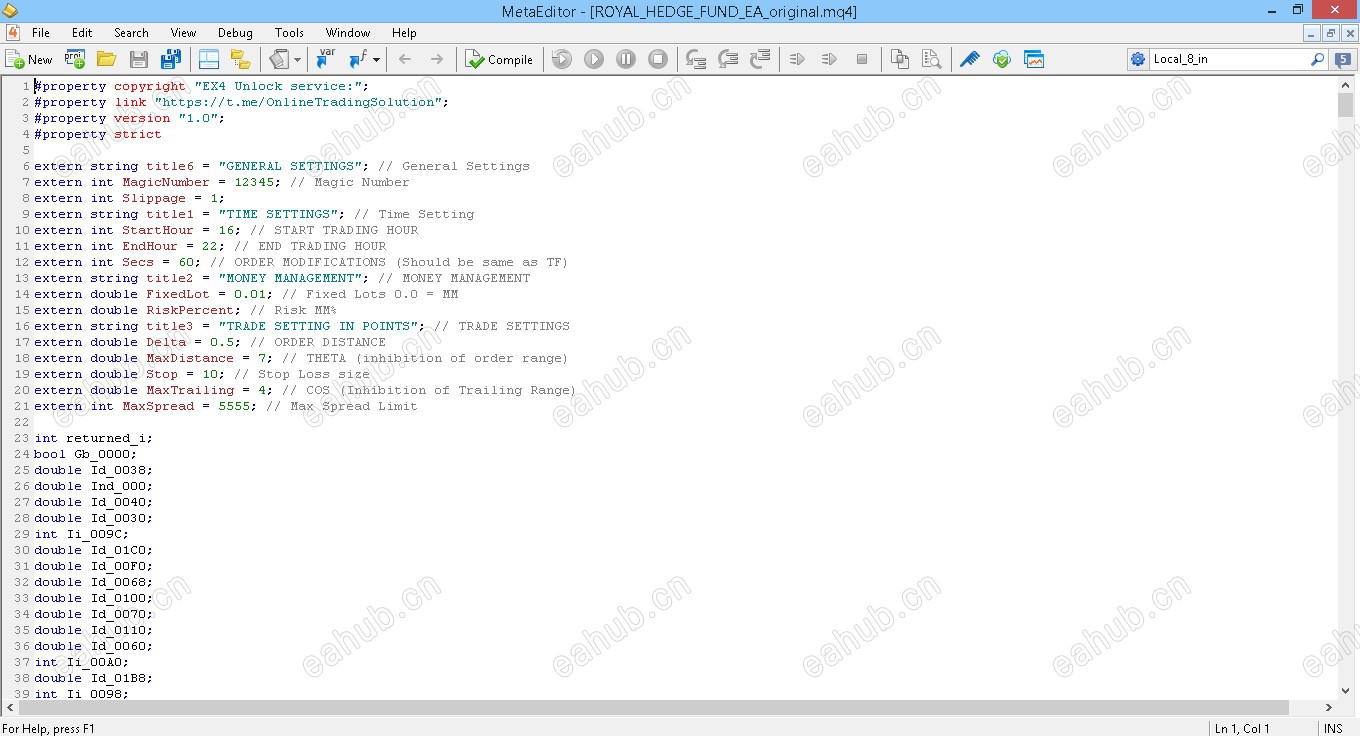This screenshot has width=1360, height=736.
Task: Click the Step Out debug icon
Action: click(760, 59)
